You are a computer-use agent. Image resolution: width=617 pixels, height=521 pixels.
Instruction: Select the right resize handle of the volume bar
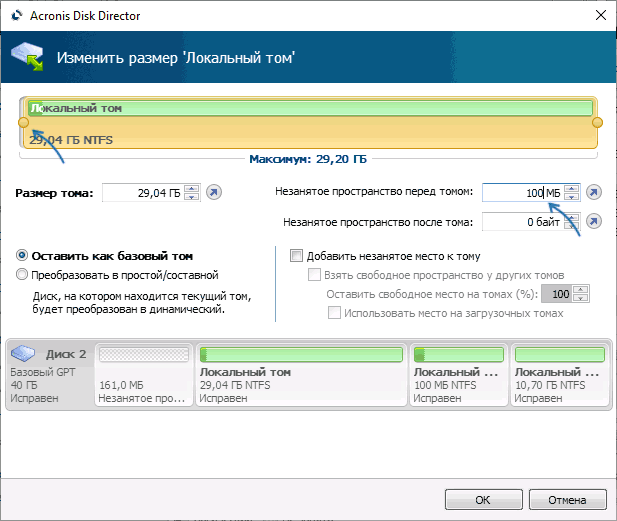[597, 122]
